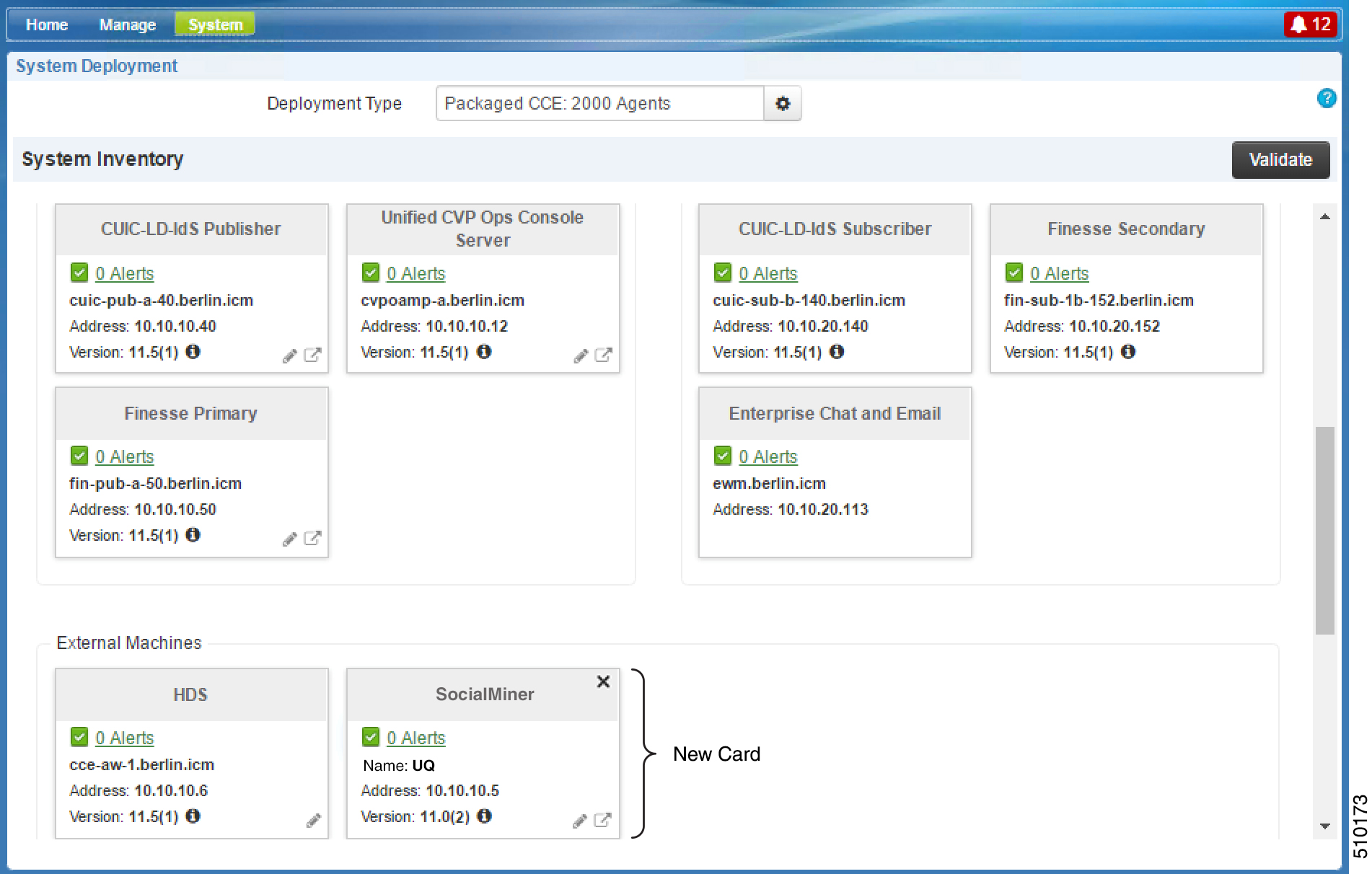The height and width of the screenshot is (874, 1372).
Task: Click green status check on CUIC-LD-IdS Publisher
Action: tap(79, 273)
